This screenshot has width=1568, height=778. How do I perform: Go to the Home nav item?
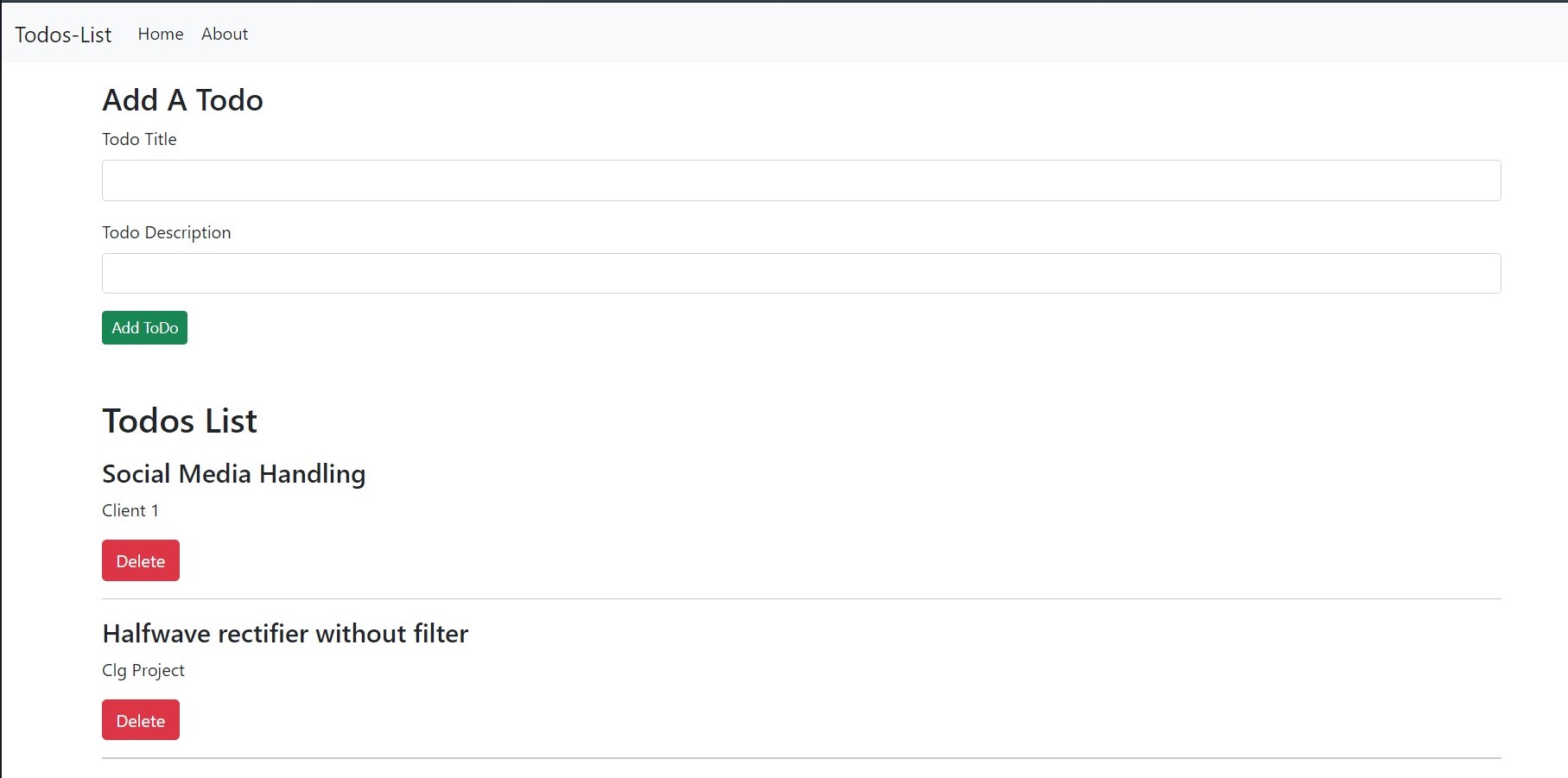click(x=161, y=34)
